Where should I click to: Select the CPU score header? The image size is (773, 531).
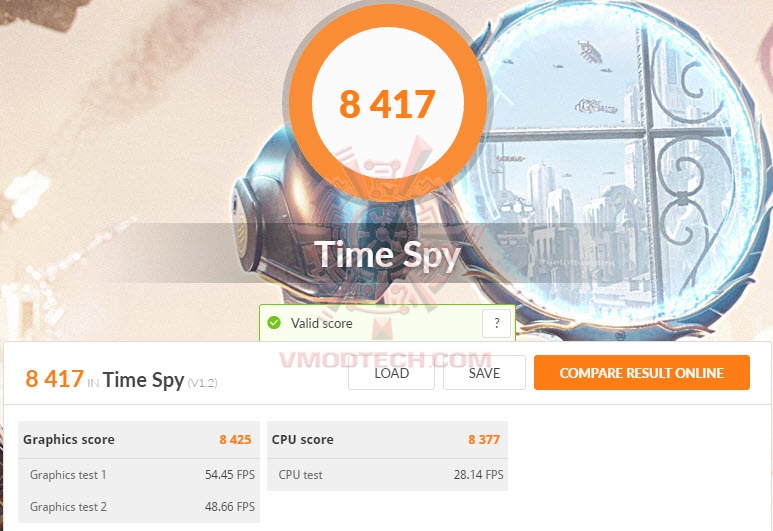302,439
